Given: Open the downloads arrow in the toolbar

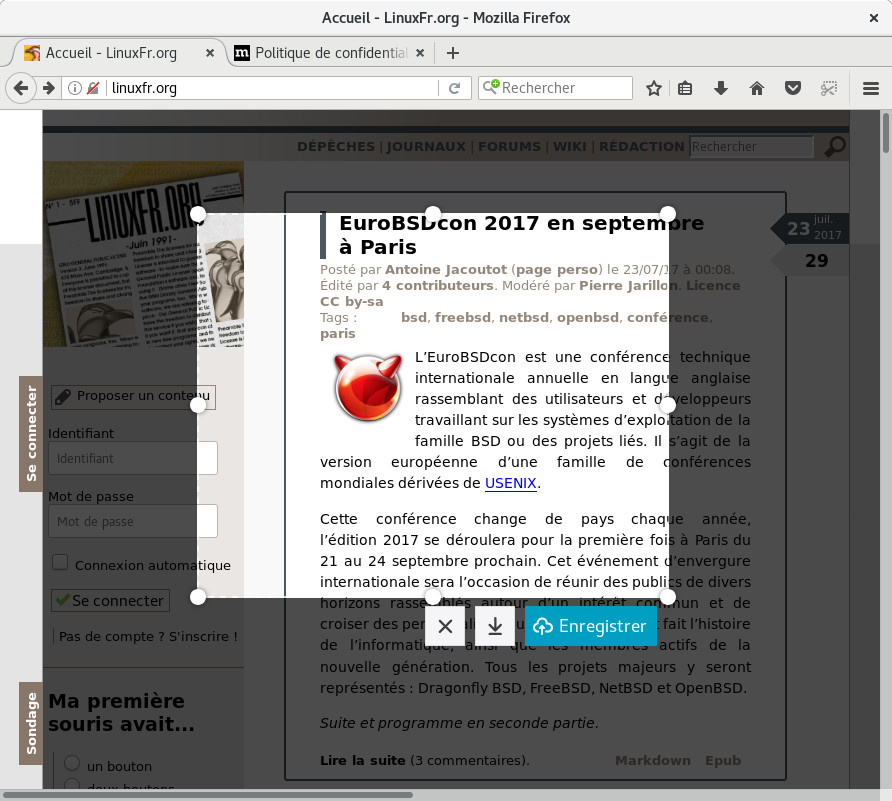Looking at the screenshot, I should point(720,88).
